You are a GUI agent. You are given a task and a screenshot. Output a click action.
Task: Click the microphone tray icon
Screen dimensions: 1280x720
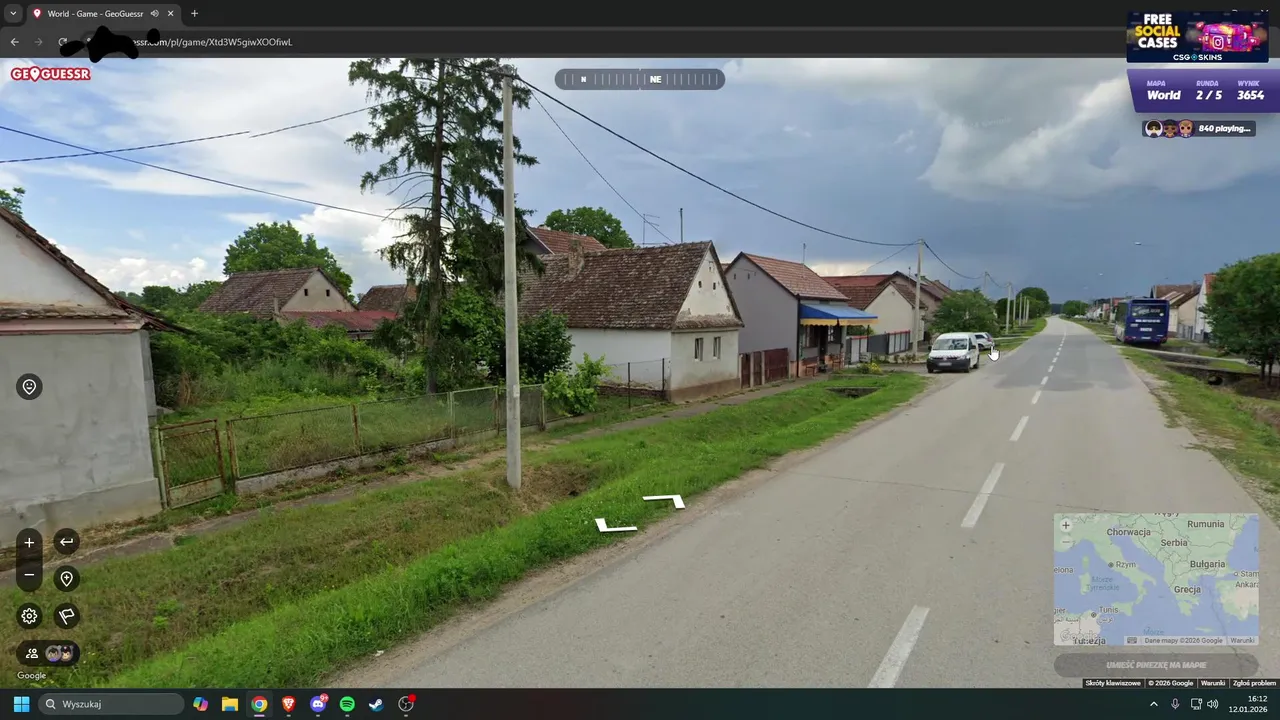(x=1175, y=704)
